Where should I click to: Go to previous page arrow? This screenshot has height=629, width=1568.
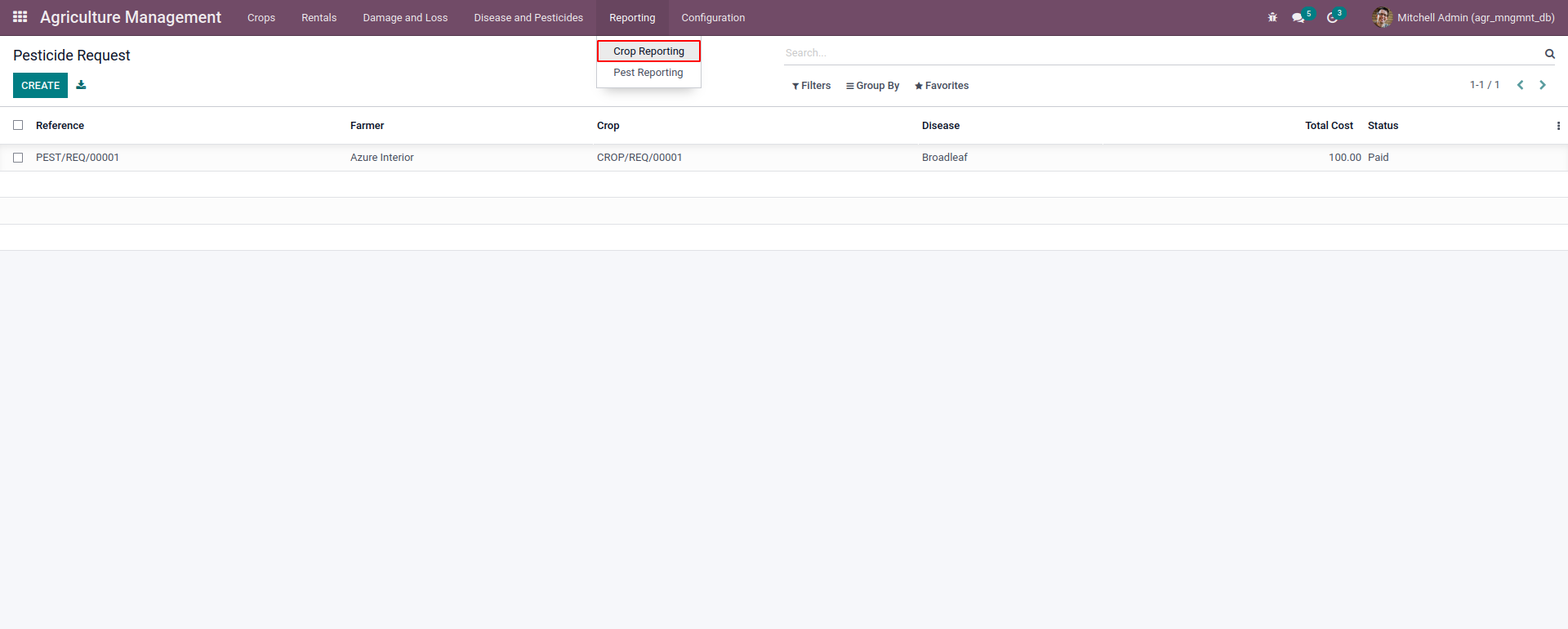pyautogui.click(x=1520, y=85)
